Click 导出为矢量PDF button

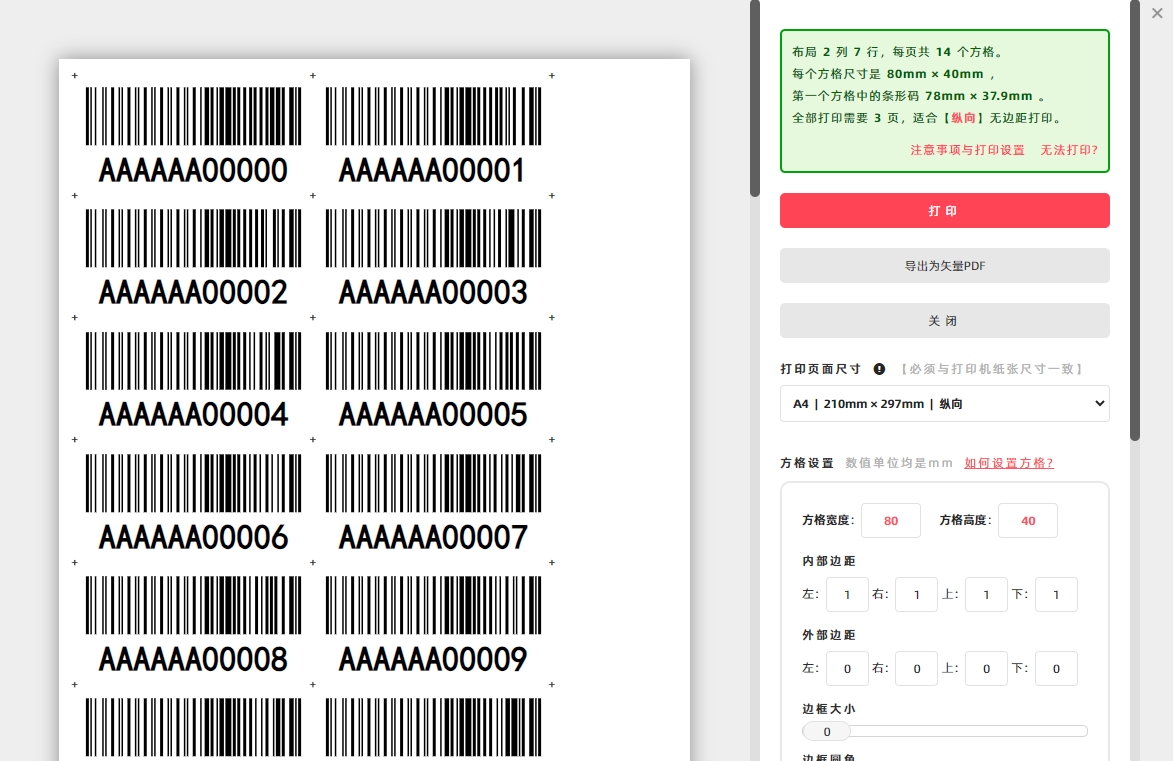(944, 266)
